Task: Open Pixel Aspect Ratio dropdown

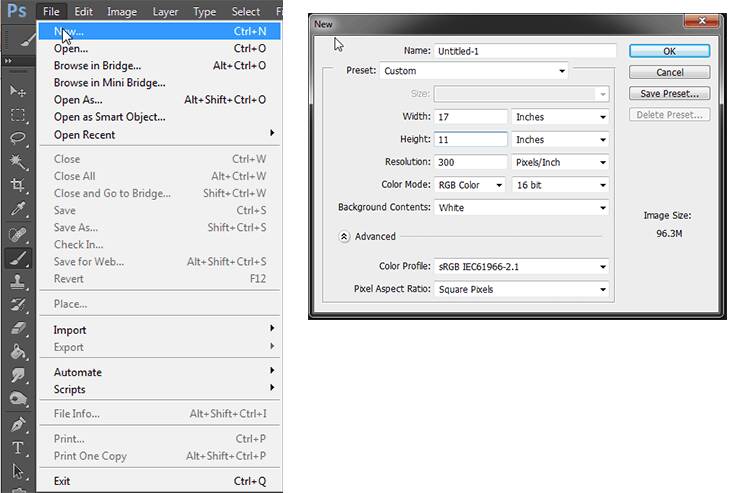Action: click(521, 289)
